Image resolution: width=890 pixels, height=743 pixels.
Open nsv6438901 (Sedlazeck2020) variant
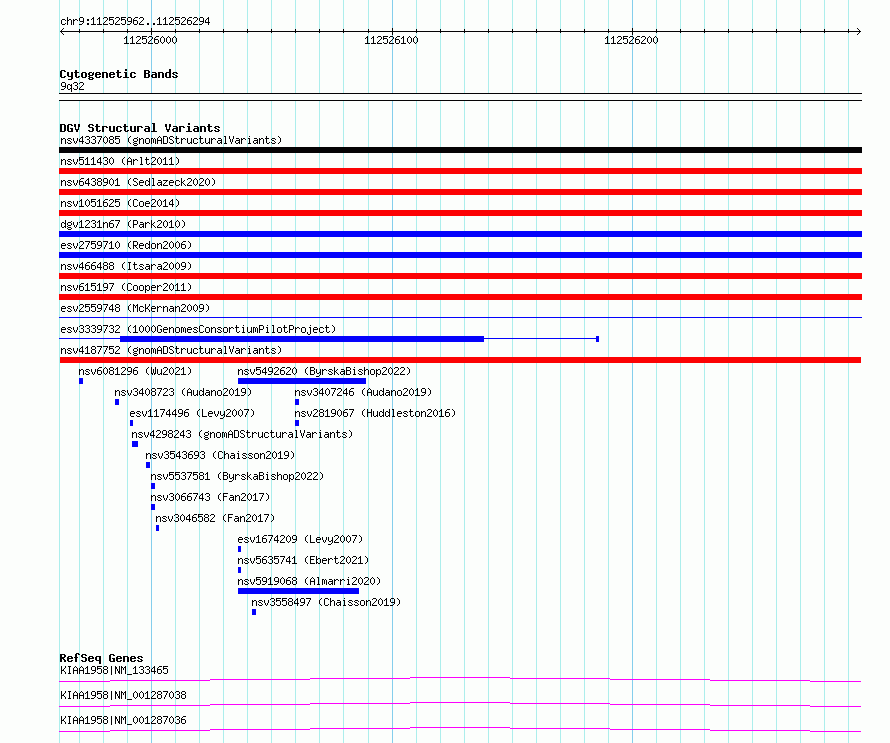coord(138,182)
